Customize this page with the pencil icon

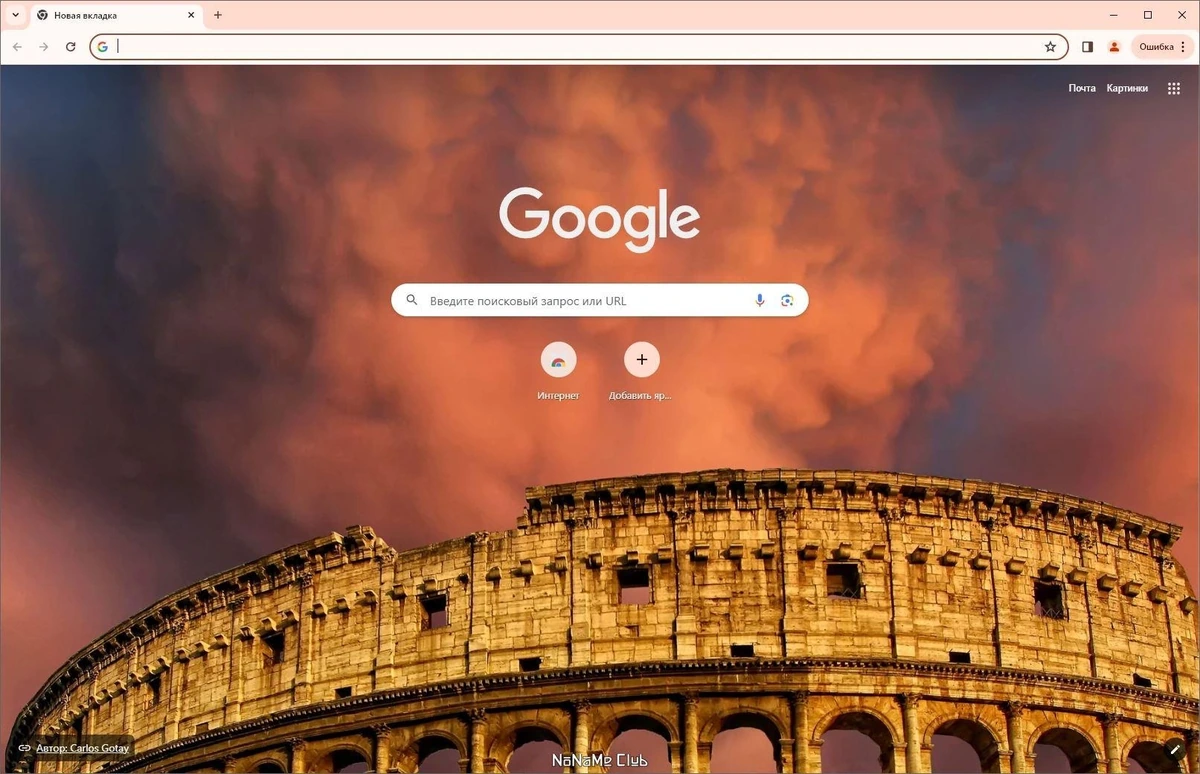tap(1176, 749)
